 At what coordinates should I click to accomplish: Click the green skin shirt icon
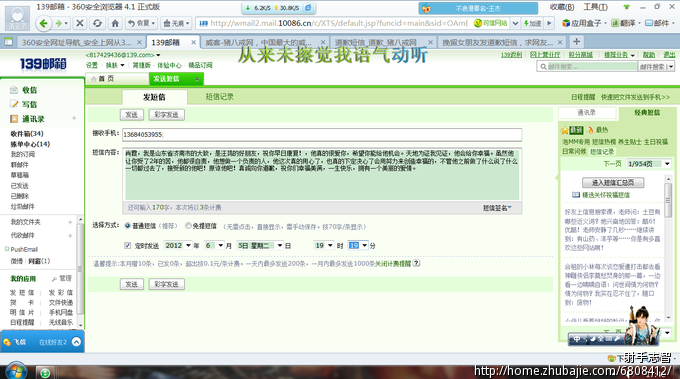pyautogui.click(x=626, y=7)
